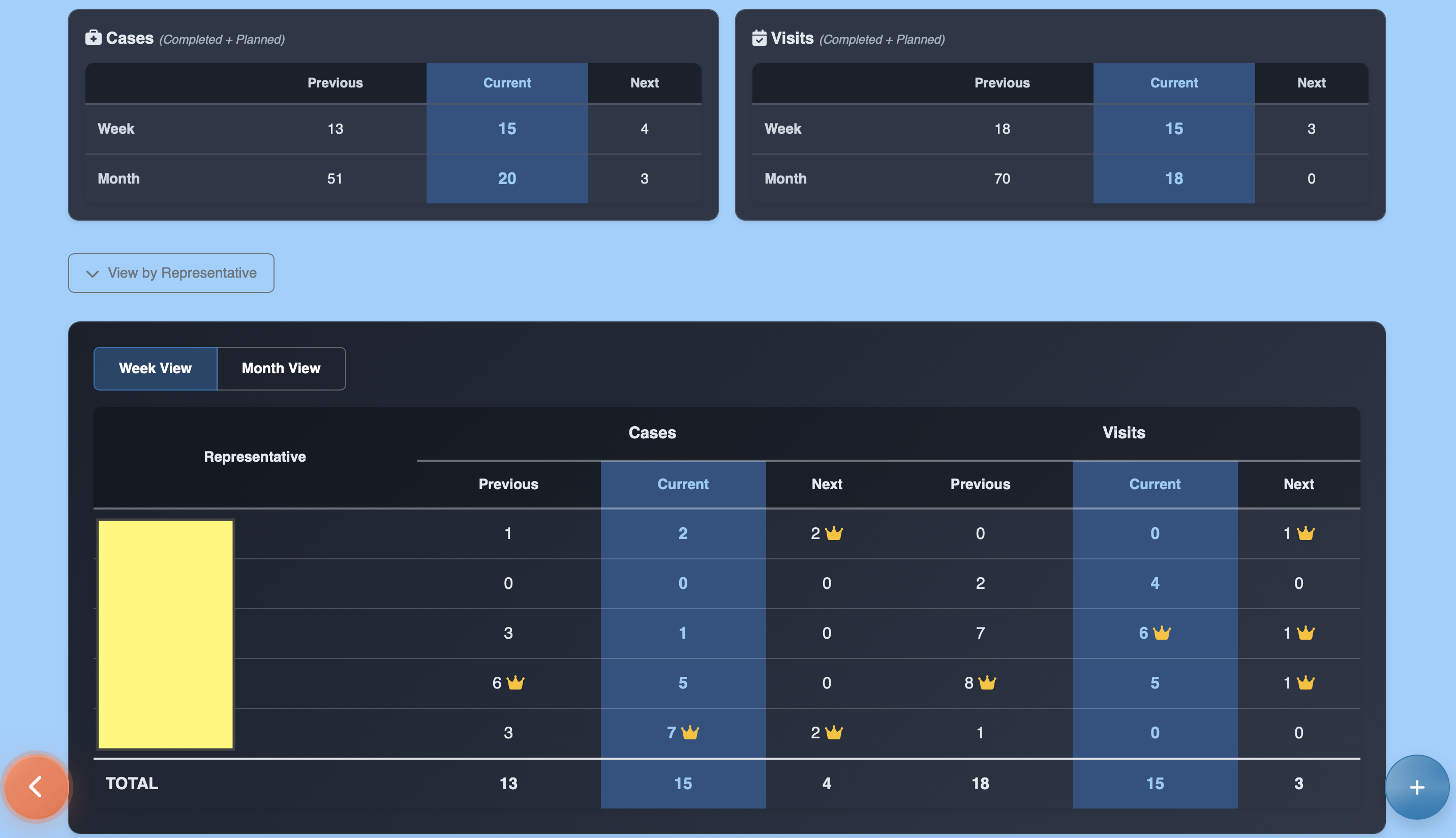
Task: Click crown in first row Next Cases
Action: [834, 533]
